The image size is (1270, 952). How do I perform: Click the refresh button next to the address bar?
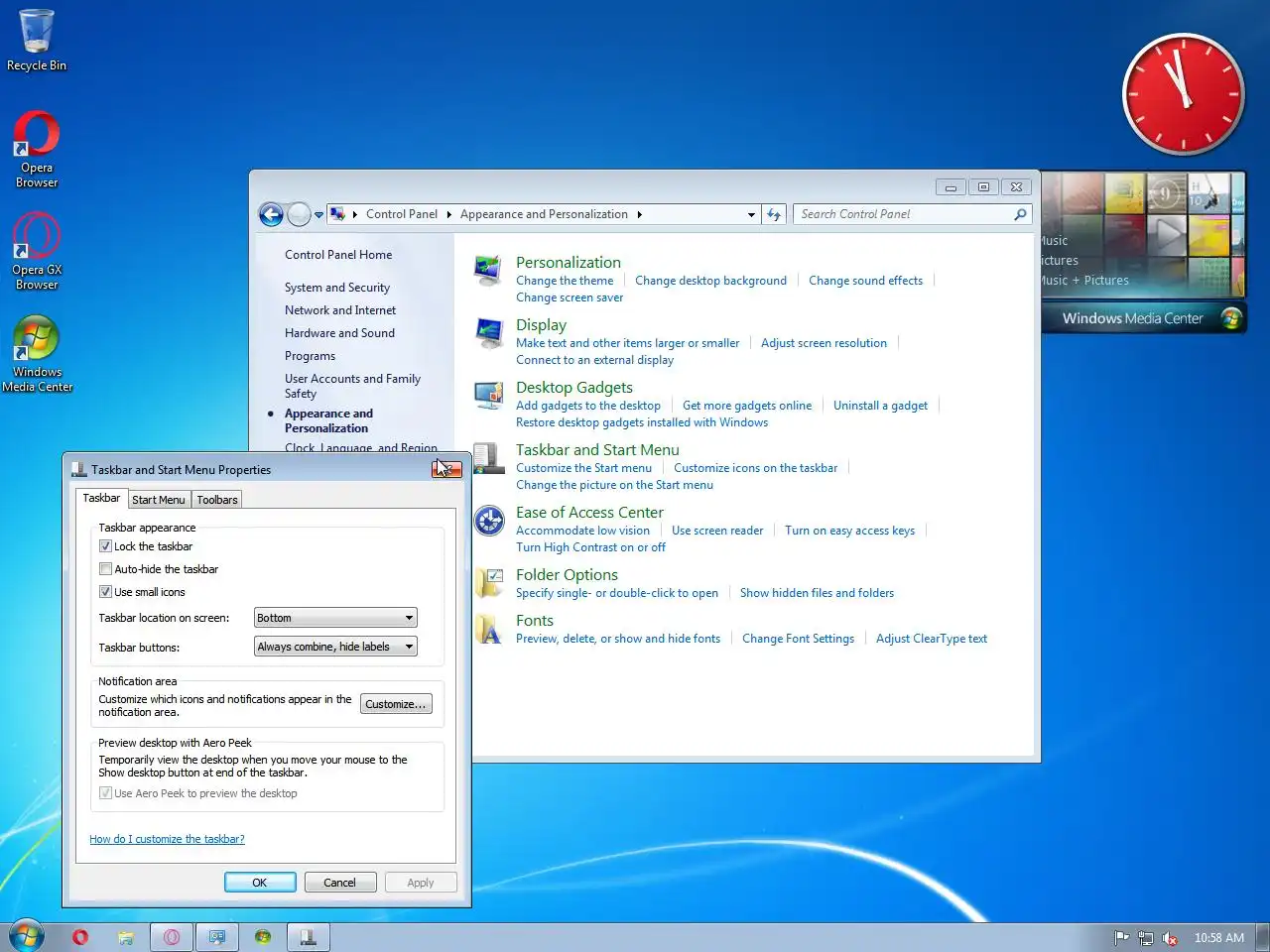tap(774, 214)
